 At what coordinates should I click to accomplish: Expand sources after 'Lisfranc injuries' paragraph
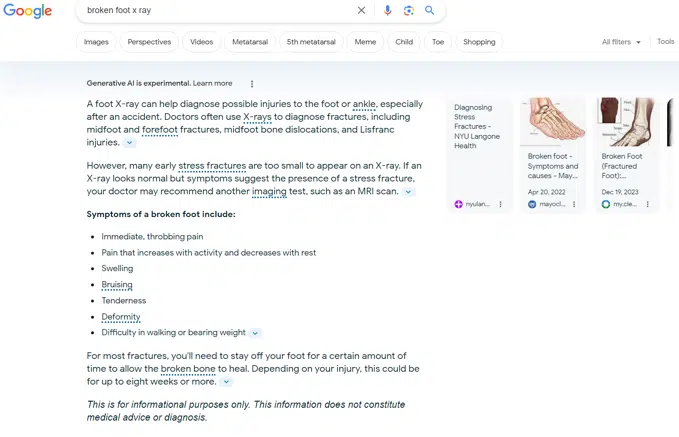pyautogui.click(x=129, y=142)
